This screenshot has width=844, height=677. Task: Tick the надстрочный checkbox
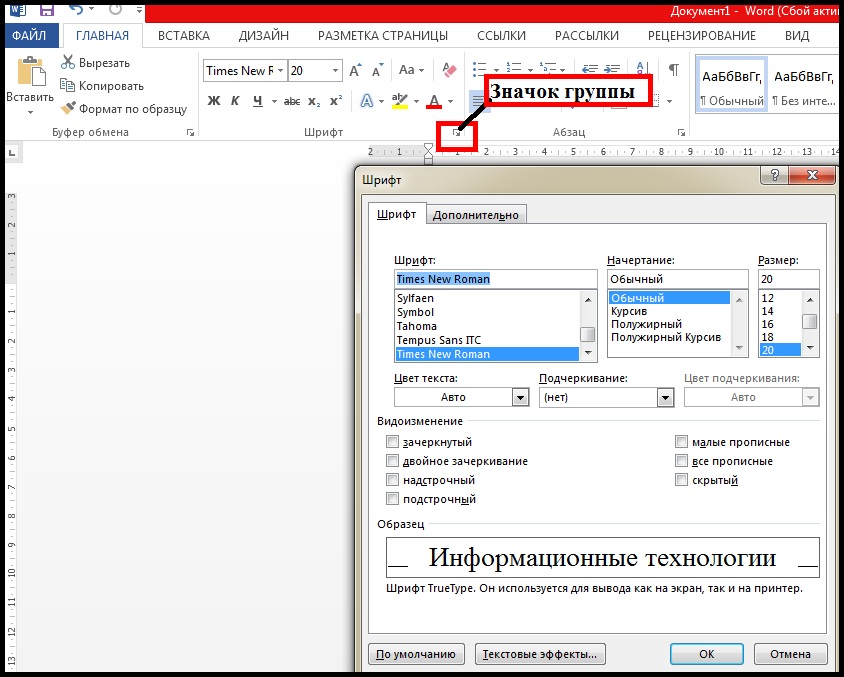coord(392,479)
